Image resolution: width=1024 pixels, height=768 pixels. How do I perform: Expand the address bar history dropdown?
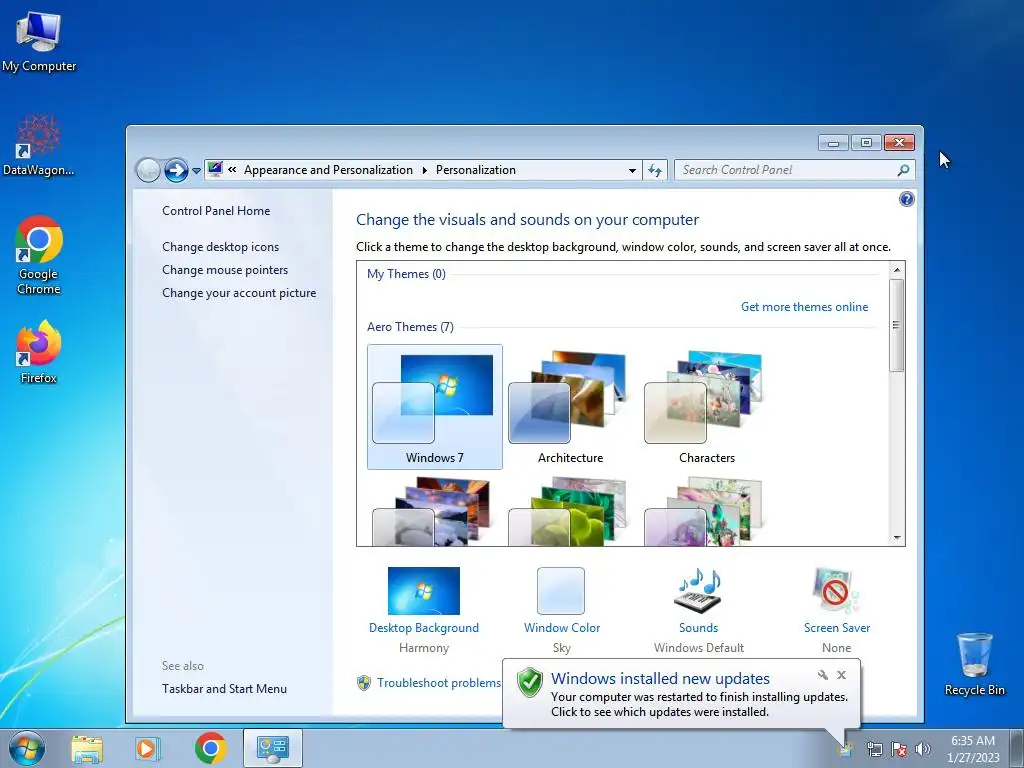[x=632, y=170]
